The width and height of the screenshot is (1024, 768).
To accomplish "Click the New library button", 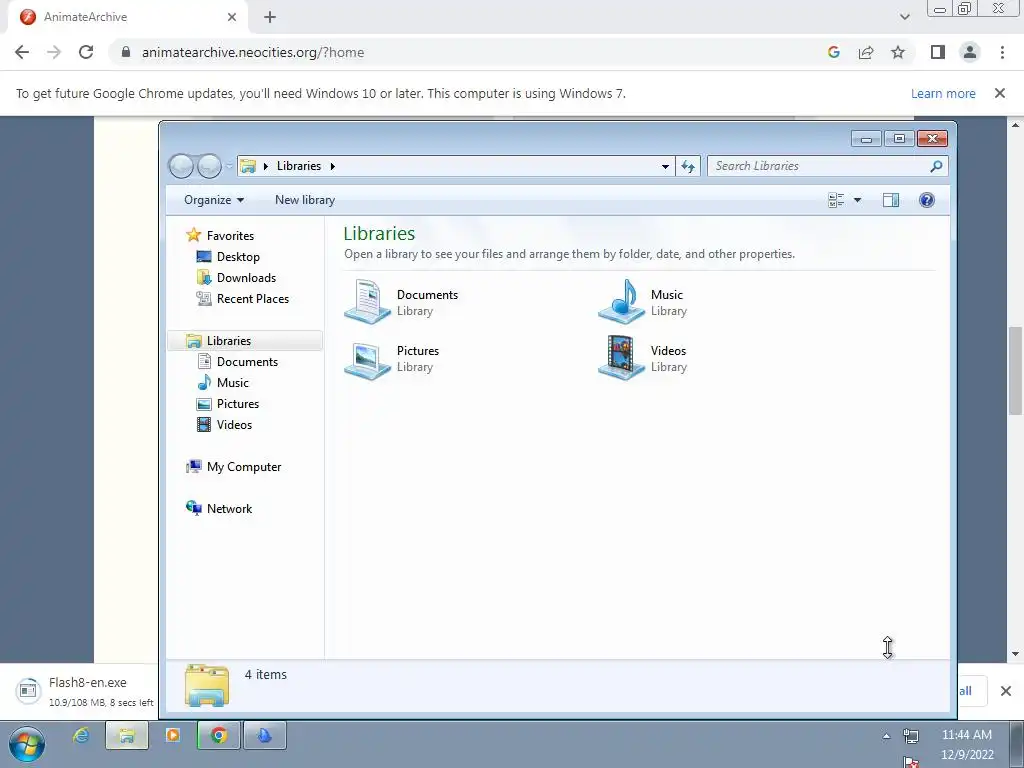I will pyautogui.click(x=304, y=200).
